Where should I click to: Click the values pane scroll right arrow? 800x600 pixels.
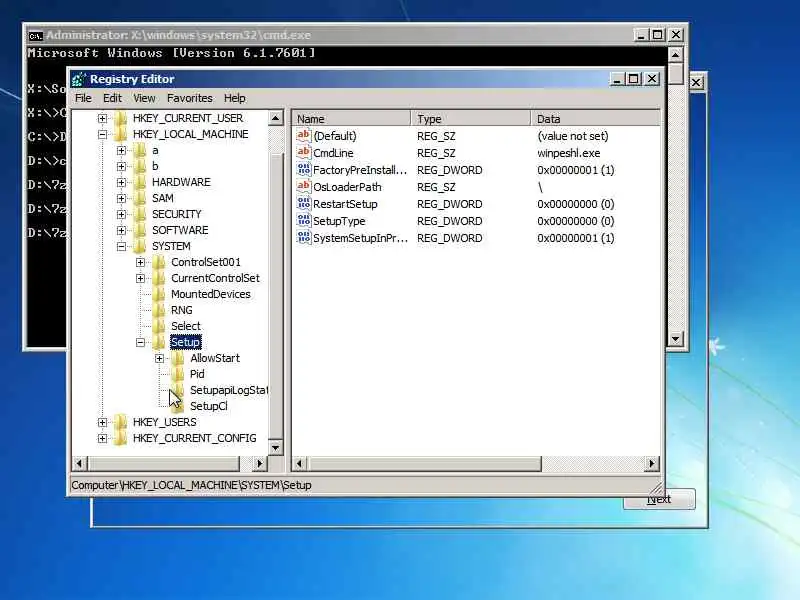[652, 463]
